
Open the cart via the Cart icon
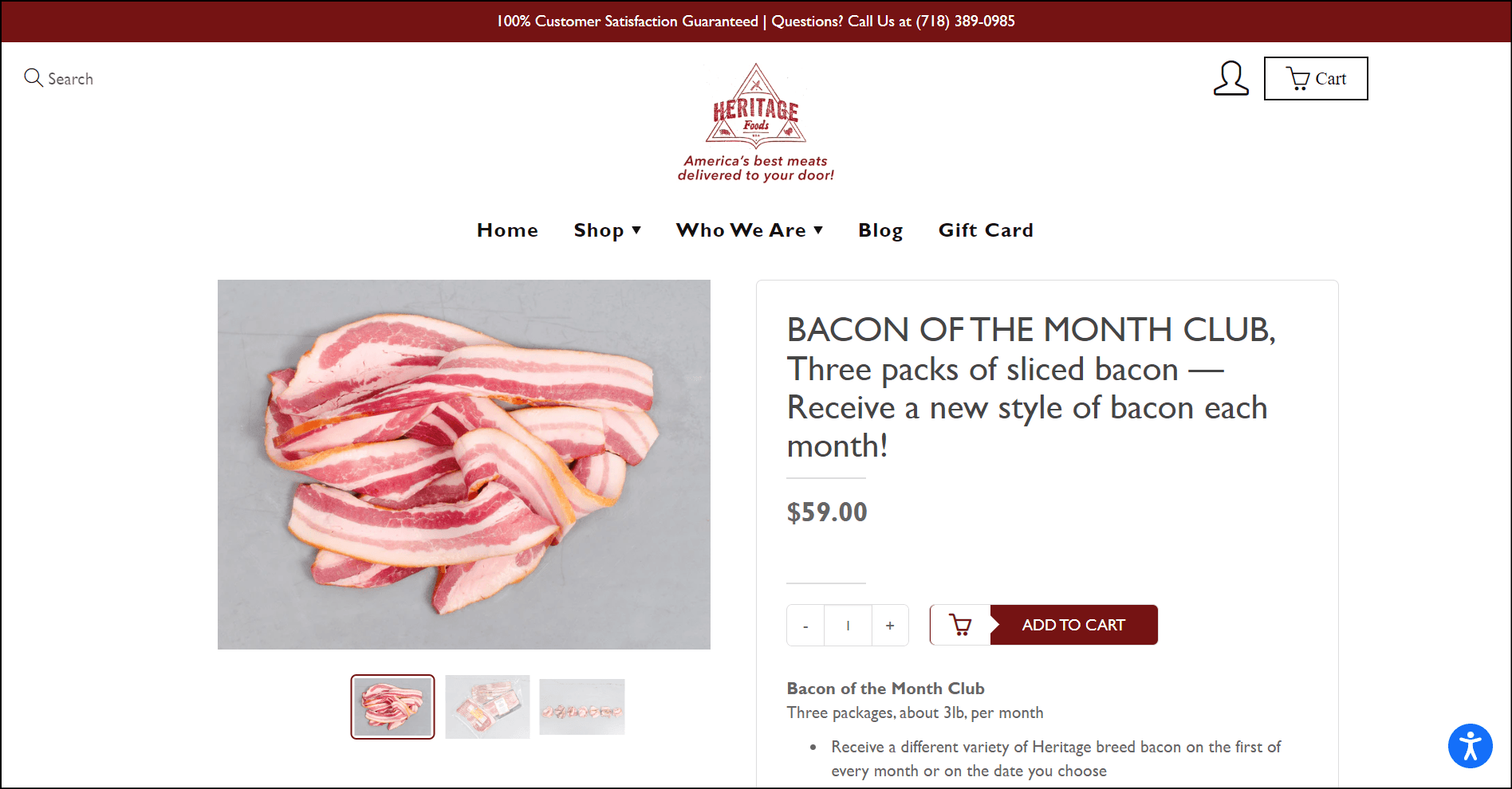1315,78
